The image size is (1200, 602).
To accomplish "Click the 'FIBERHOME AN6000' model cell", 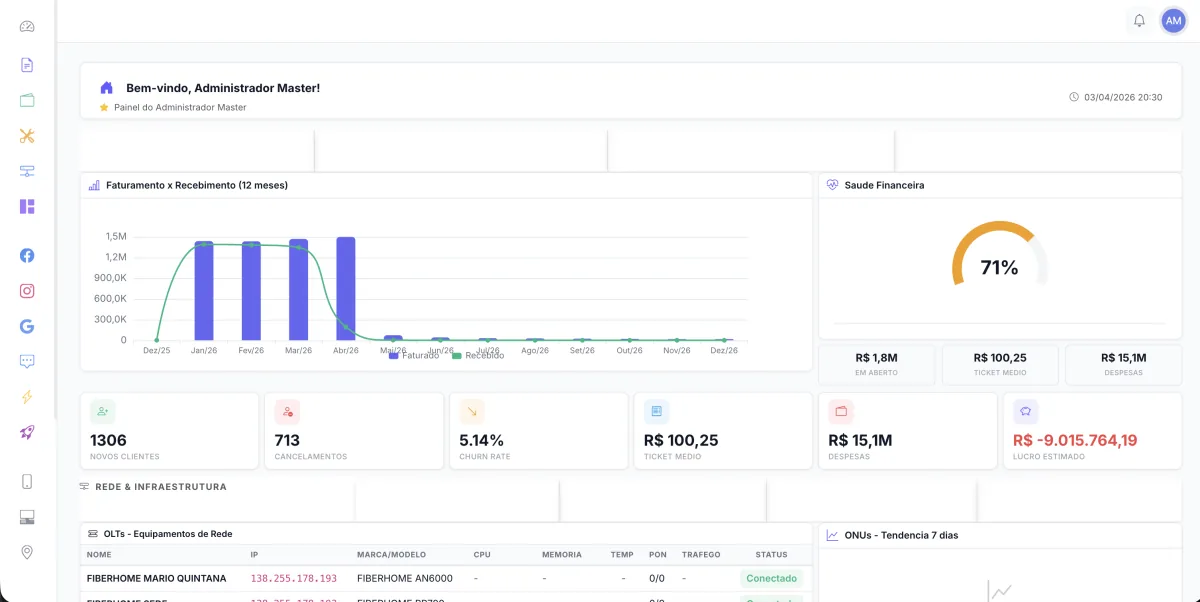I will [405, 578].
